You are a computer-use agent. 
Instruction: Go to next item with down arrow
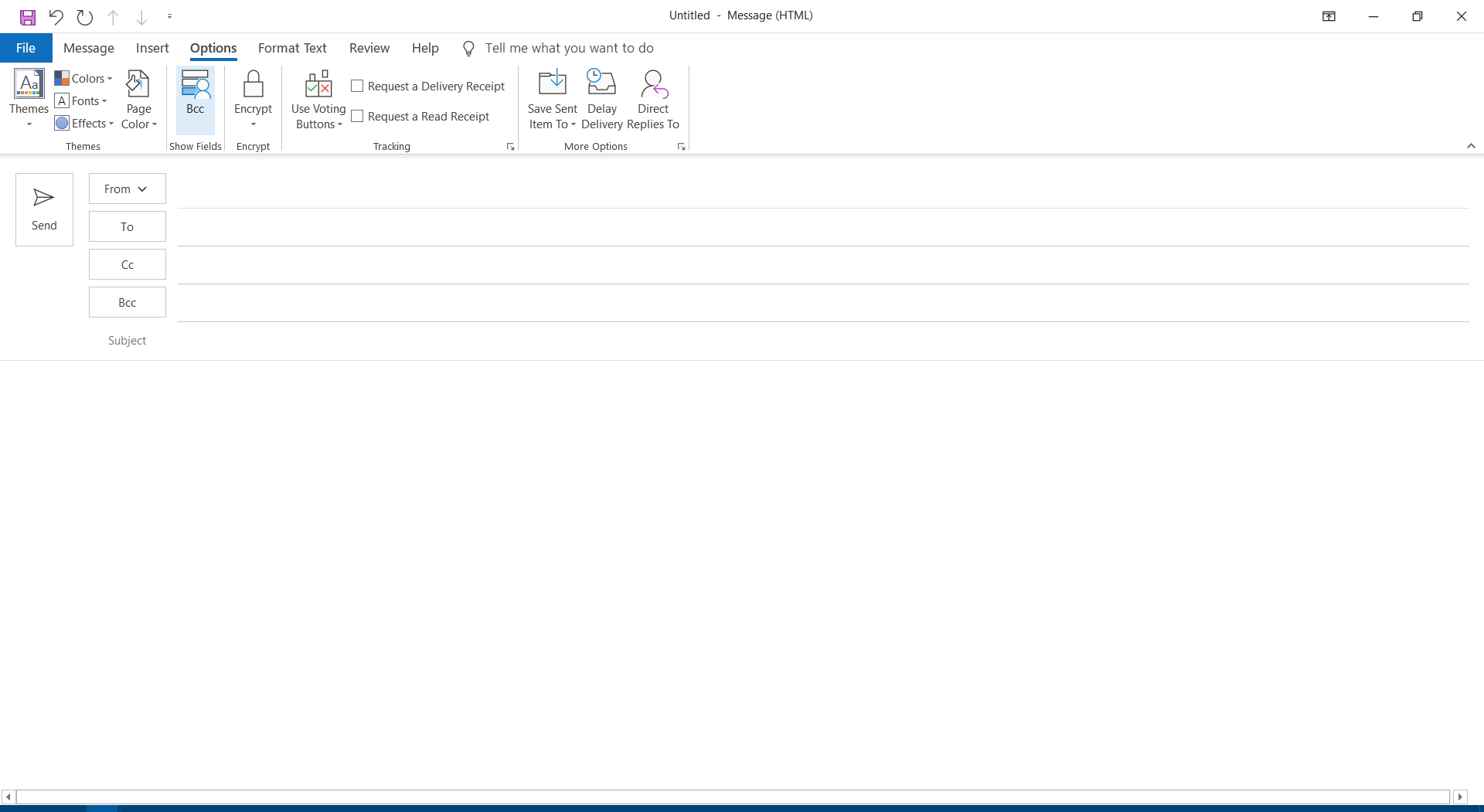tap(141, 16)
